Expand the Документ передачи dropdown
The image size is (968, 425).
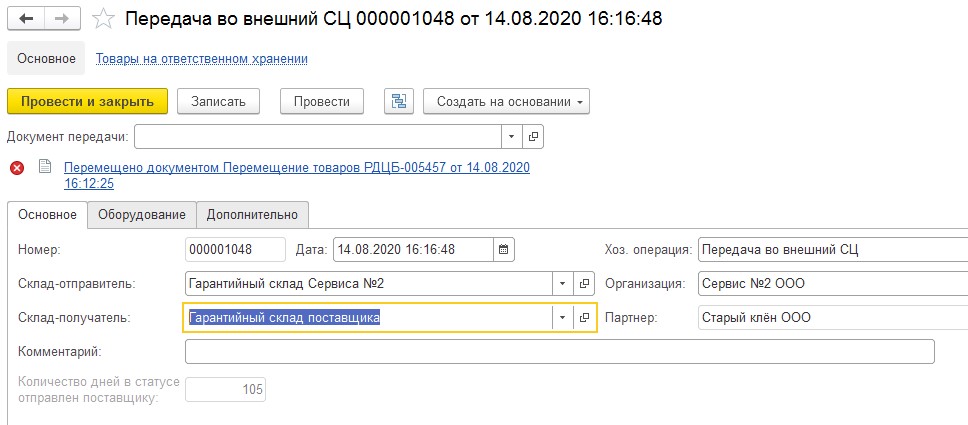click(x=512, y=137)
